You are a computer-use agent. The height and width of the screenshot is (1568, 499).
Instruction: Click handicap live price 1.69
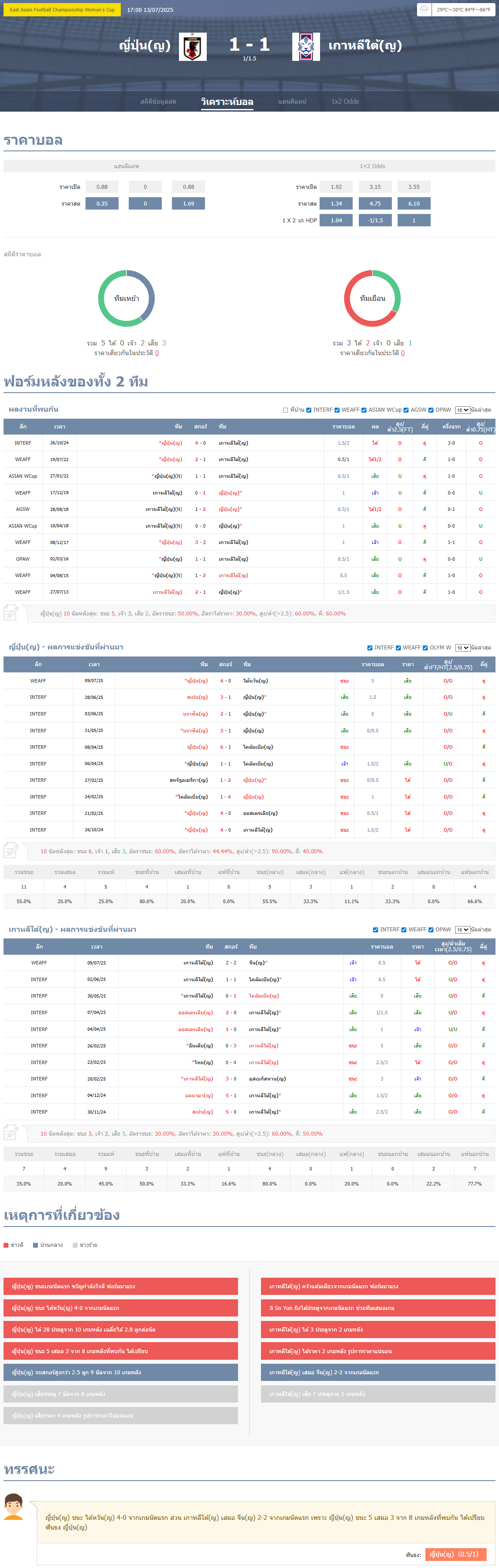pyautogui.click(x=189, y=204)
